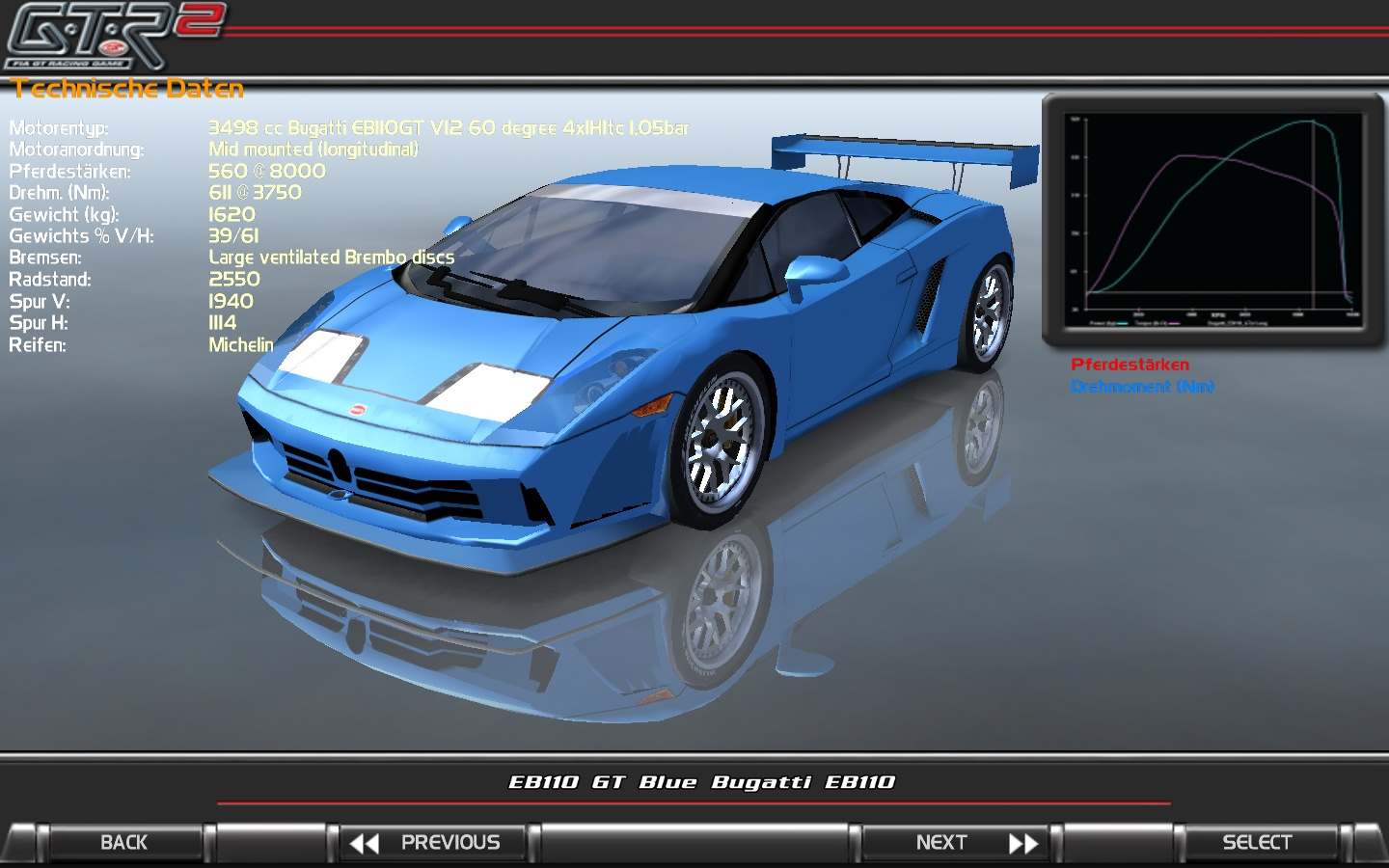1389x868 pixels.
Task: Click the BACK button
Action: coord(124,842)
